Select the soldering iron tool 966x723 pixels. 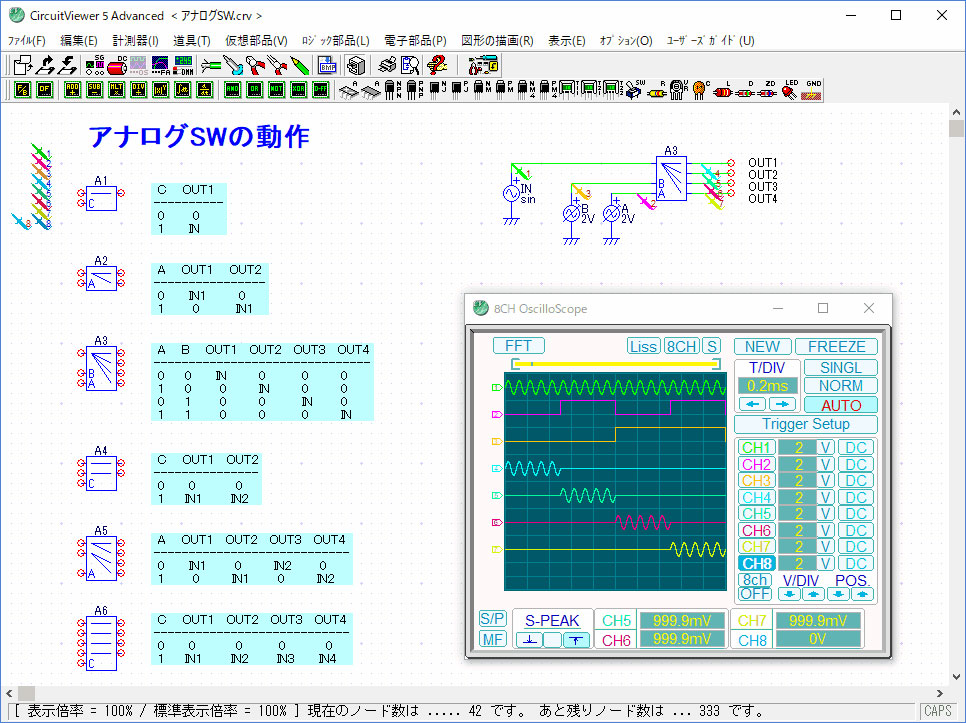[233, 65]
